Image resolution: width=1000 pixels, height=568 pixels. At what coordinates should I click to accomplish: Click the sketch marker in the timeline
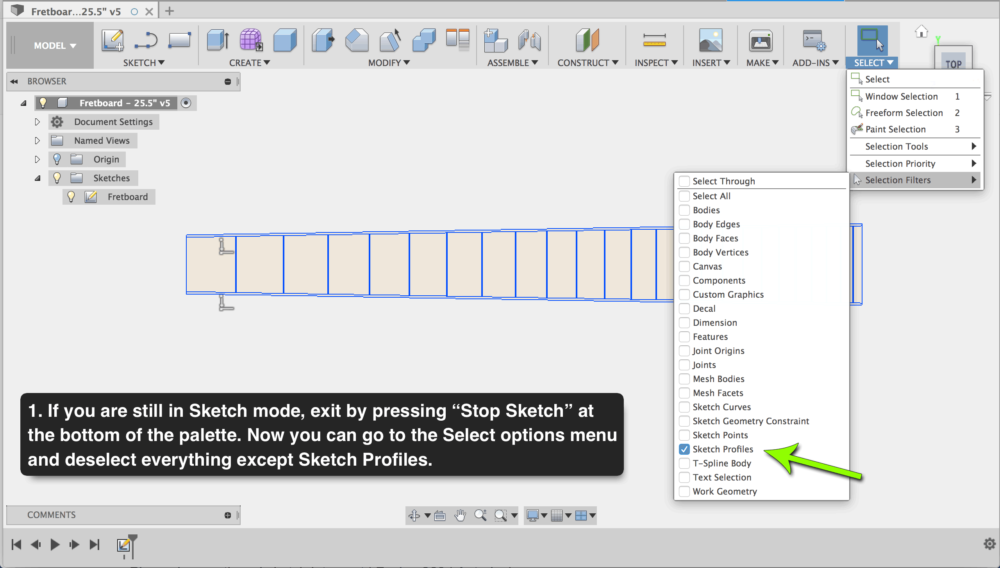pos(125,545)
